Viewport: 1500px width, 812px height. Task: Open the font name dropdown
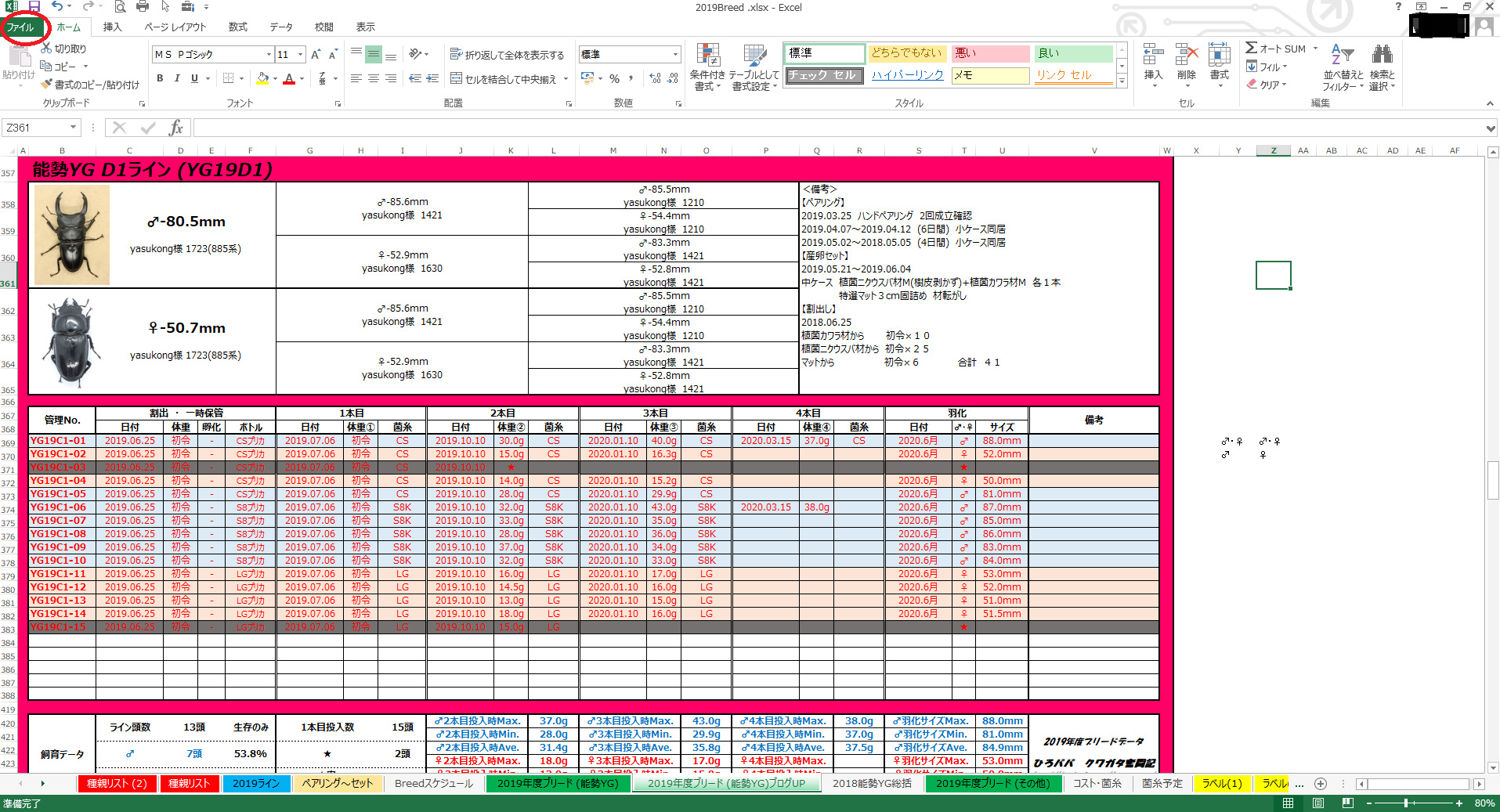[269, 55]
